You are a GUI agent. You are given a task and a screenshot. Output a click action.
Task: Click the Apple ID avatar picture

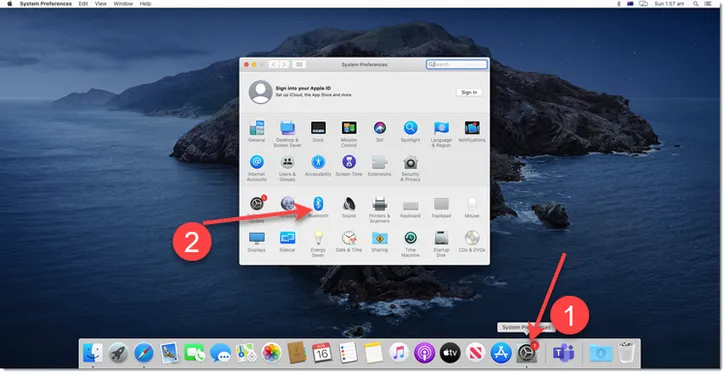pos(260,92)
